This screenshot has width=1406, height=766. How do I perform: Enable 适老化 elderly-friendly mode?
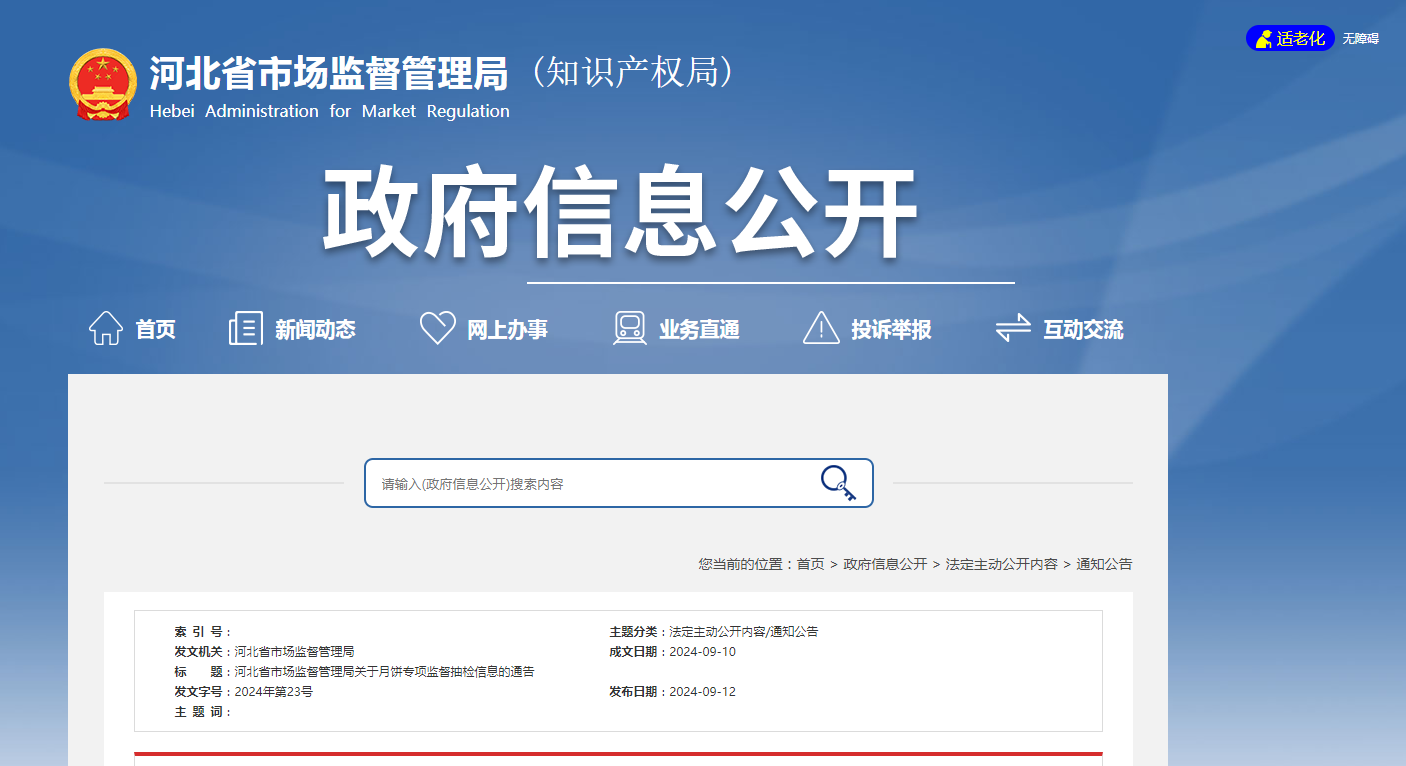pyautogui.click(x=1290, y=39)
